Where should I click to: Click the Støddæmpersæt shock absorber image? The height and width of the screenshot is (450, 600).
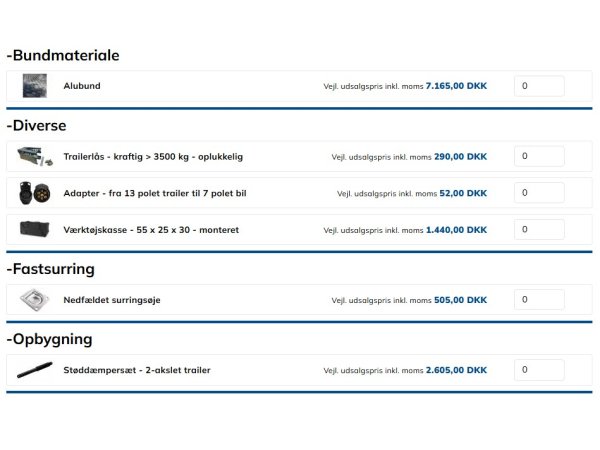(x=34, y=370)
